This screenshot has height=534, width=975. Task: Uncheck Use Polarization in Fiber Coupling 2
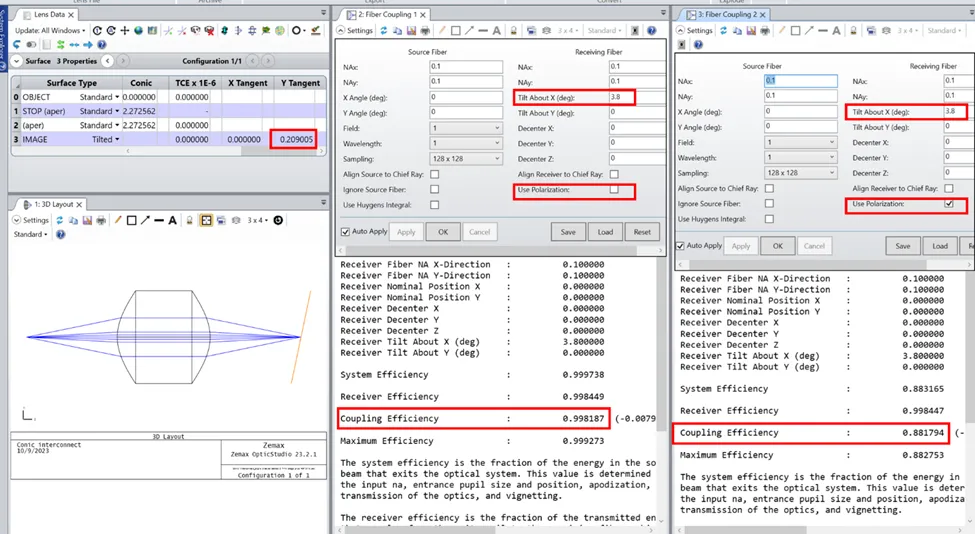(x=949, y=204)
